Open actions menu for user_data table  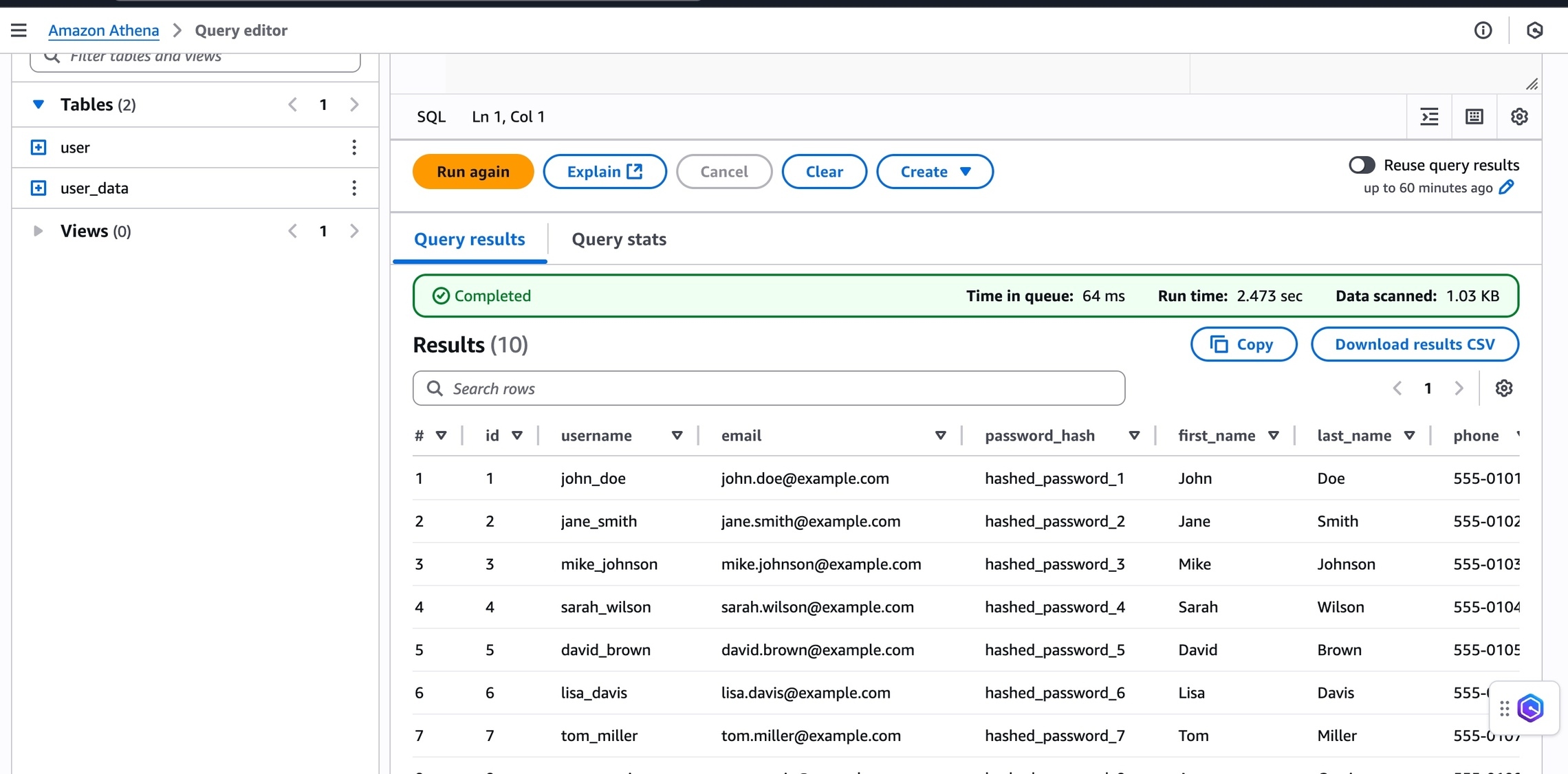(354, 188)
